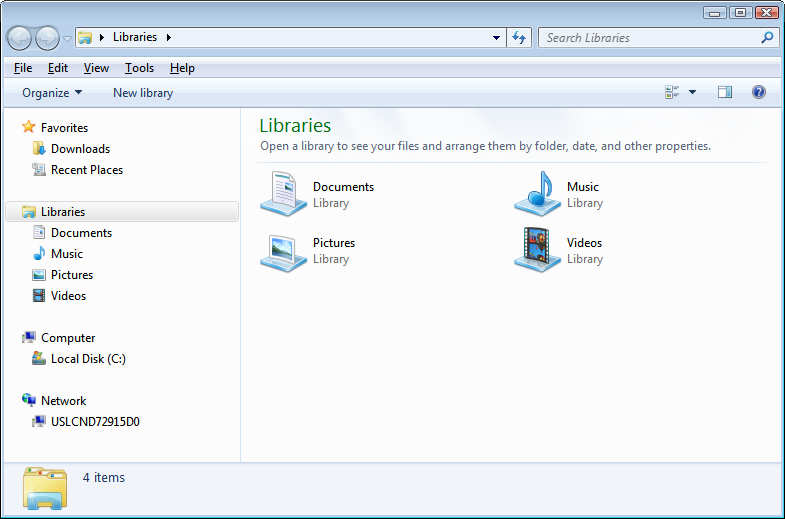Click the Libraries icon in details pane

point(45,488)
